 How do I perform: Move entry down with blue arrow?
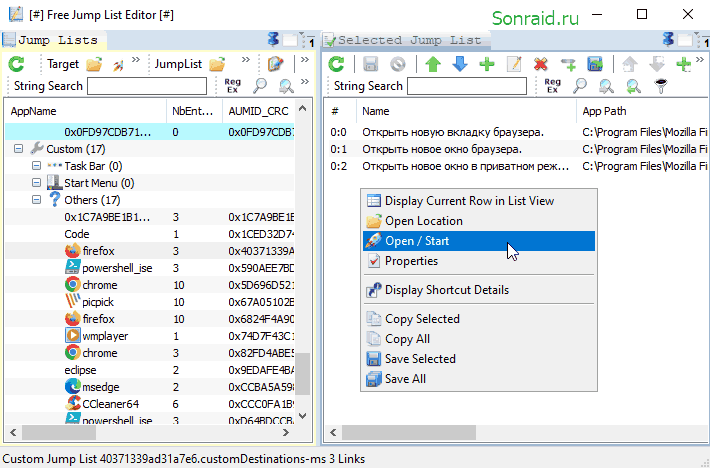point(460,64)
